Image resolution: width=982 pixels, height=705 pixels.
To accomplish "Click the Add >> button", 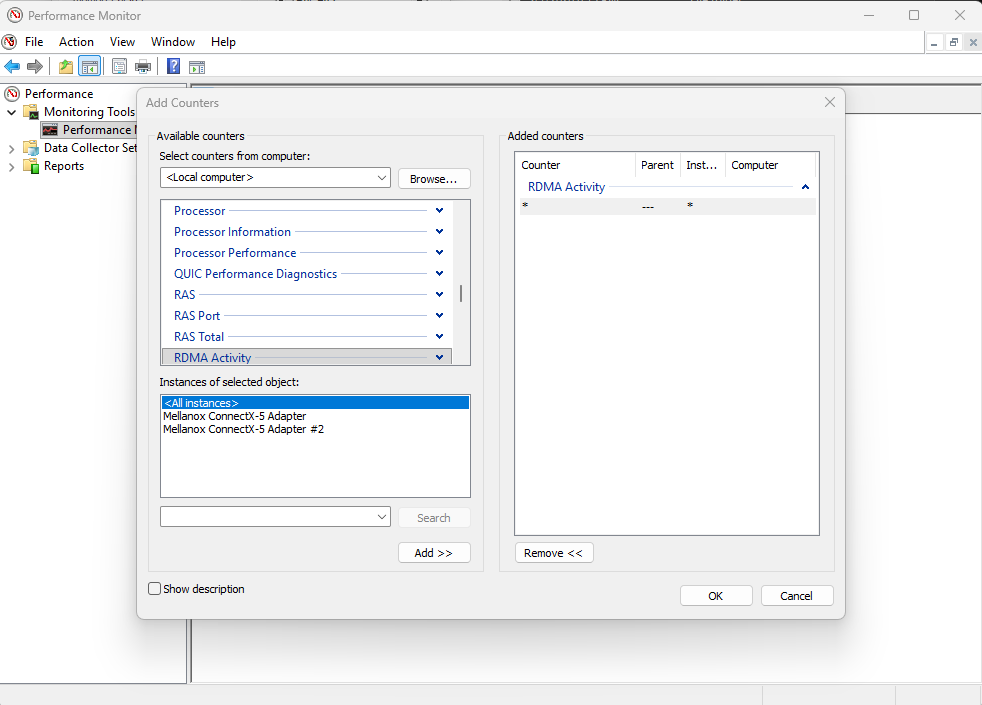I will tap(433, 553).
